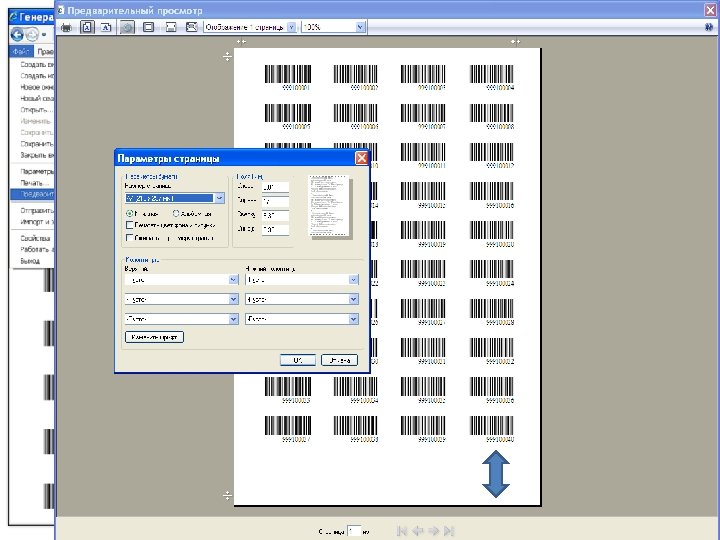Select portrait orientation toolbar icon
720x540 pixels.
click(87, 28)
